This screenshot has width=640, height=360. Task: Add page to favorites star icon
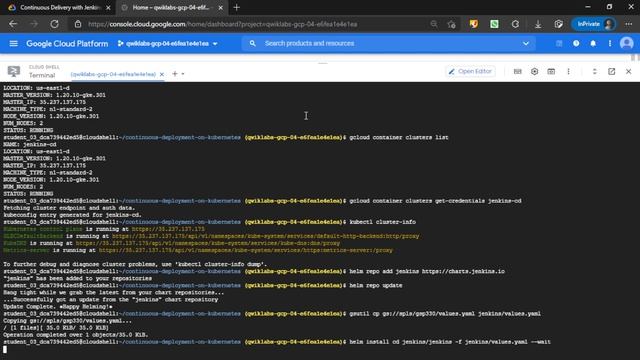[x=451, y=24]
